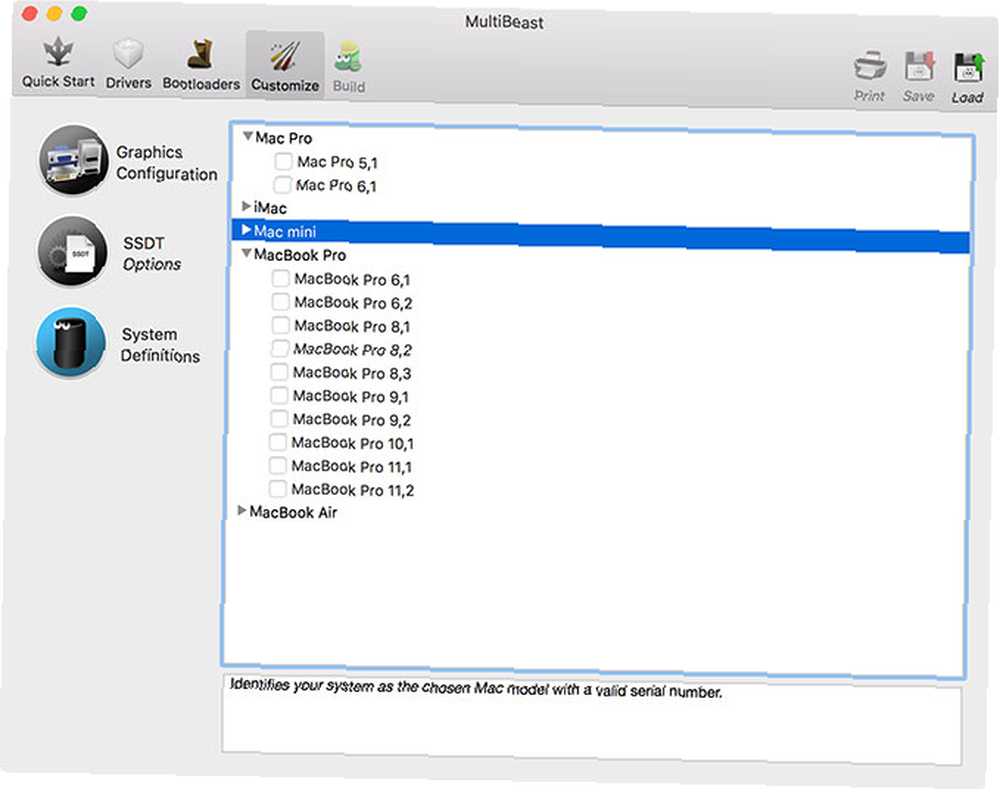Open System Definitions sidebar icon
Image resolution: width=1000 pixels, height=792 pixels.
pyautogui.click(x=70, y=342)
